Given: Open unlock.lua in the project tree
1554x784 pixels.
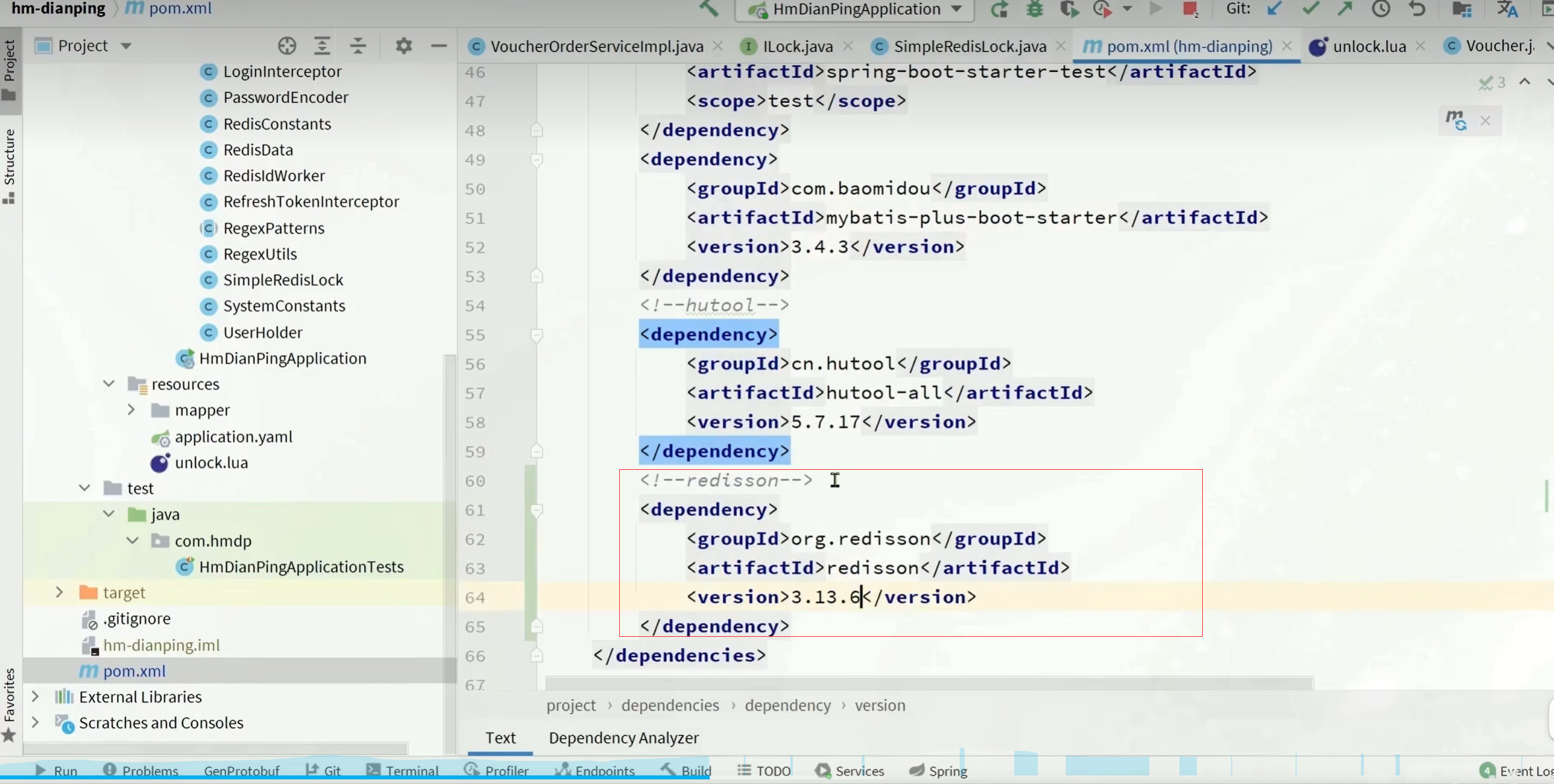Looking at the screenshot, I should 211,463.
